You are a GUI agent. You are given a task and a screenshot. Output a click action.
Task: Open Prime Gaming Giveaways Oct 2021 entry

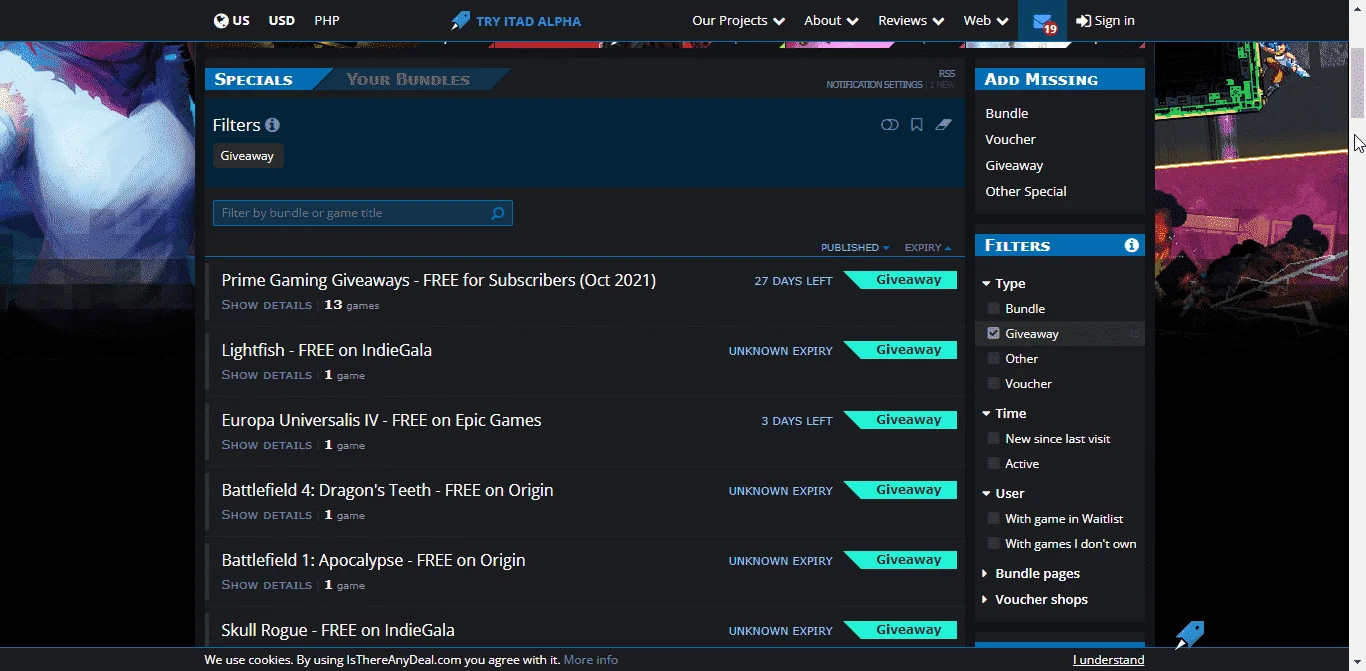[439, 280]
